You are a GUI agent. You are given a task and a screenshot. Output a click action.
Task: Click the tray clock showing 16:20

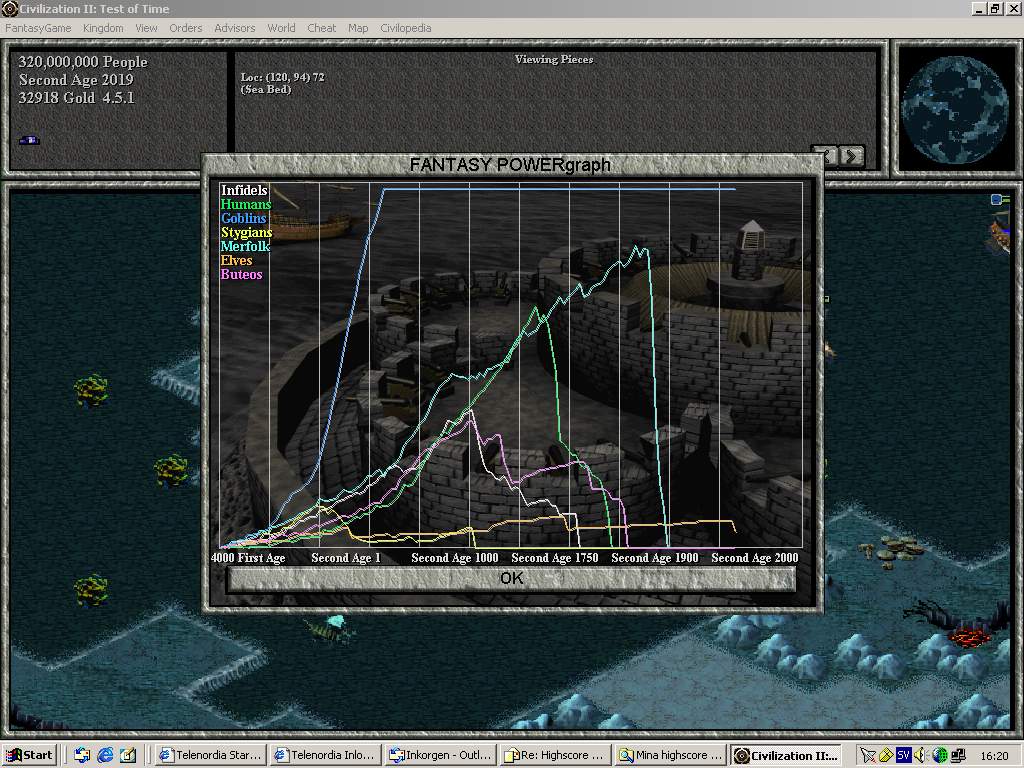pos(994,756)
